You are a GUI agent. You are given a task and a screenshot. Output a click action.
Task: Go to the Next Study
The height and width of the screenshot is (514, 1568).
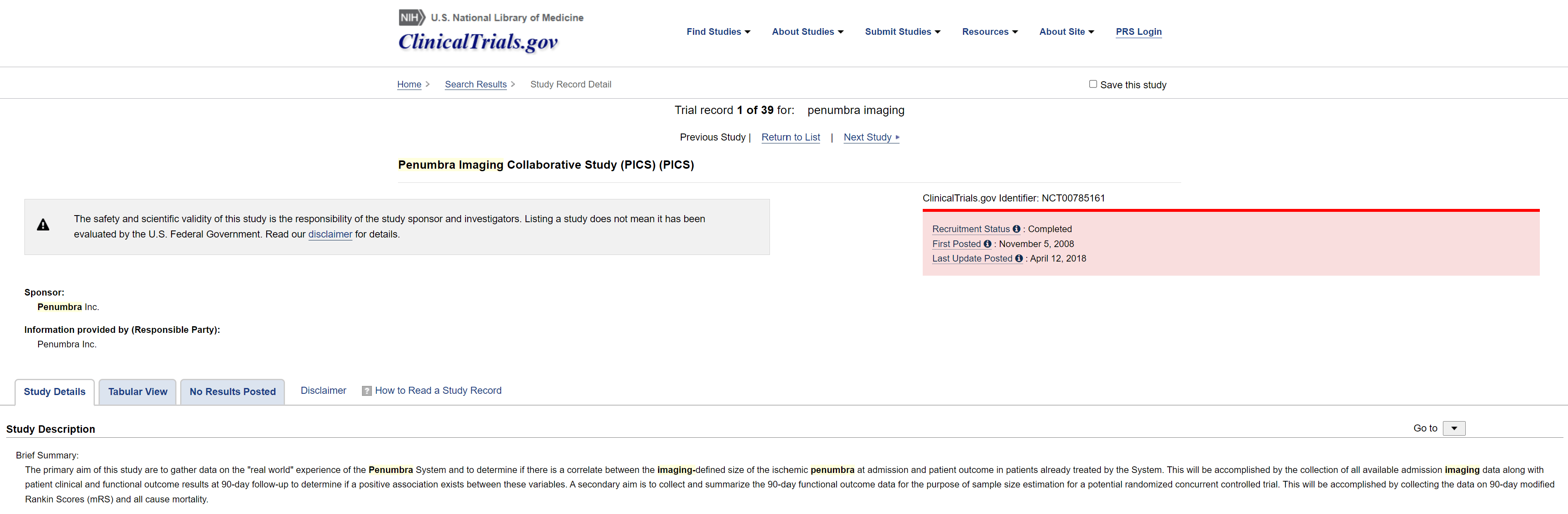click(871, 137)
